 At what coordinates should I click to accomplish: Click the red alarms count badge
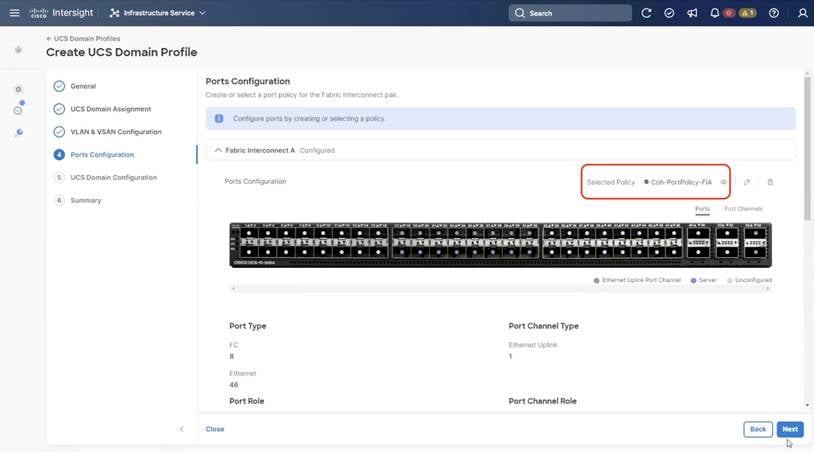[x=729, y=13]
